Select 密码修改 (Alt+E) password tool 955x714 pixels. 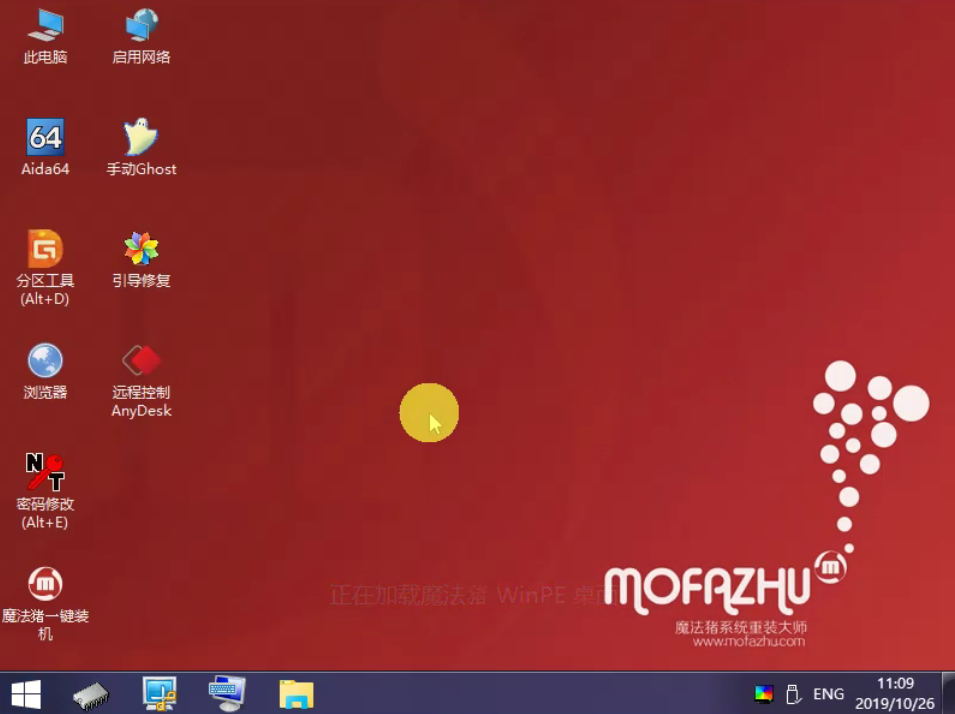tap(45, 491)
